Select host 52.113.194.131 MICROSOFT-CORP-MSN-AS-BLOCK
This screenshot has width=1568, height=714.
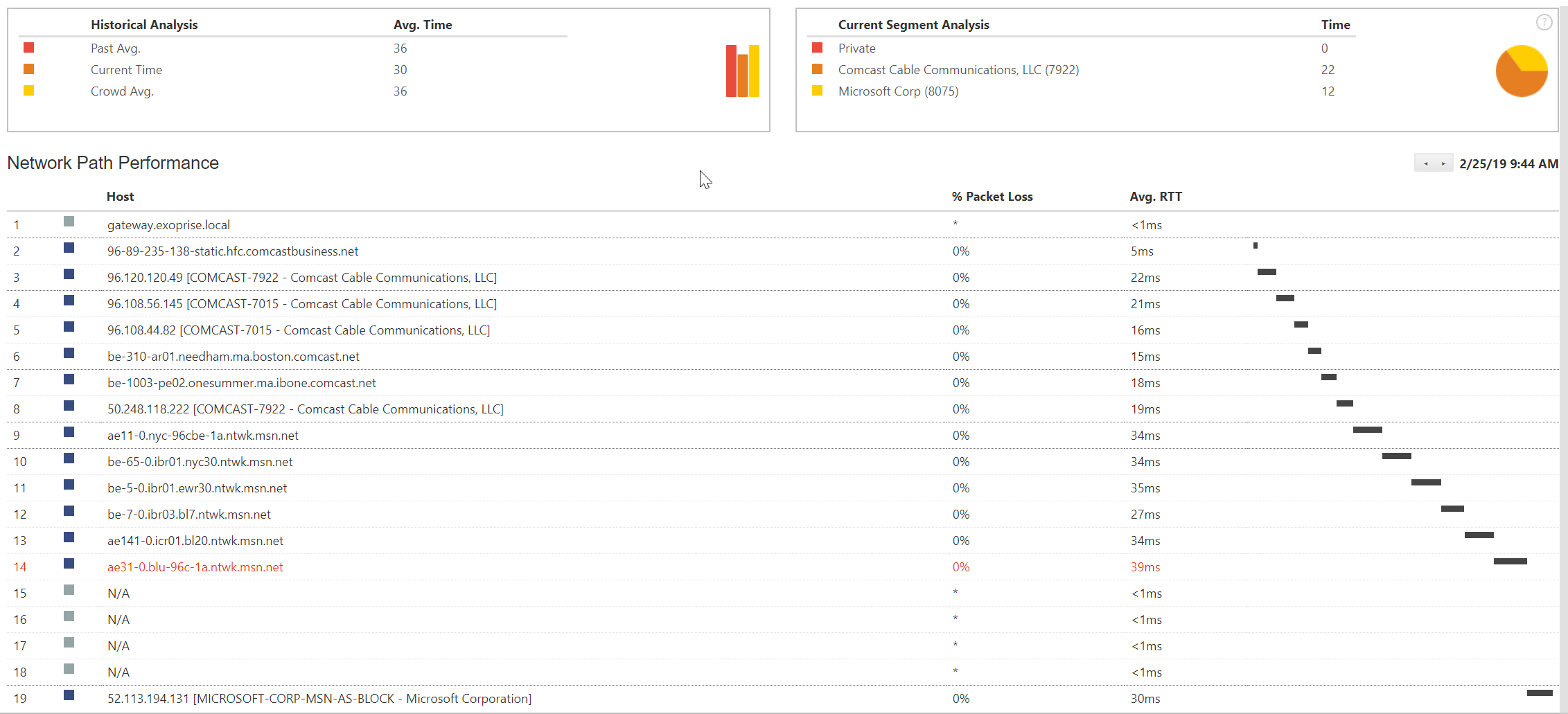point(319,699)
